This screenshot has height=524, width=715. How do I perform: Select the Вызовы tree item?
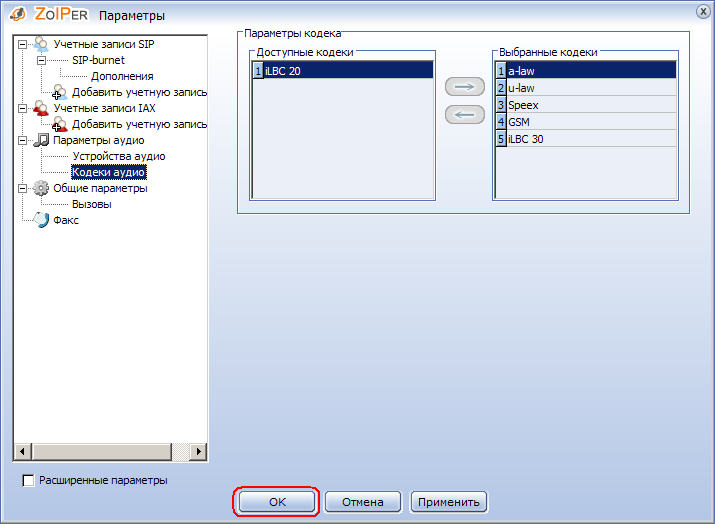point(91,204)
